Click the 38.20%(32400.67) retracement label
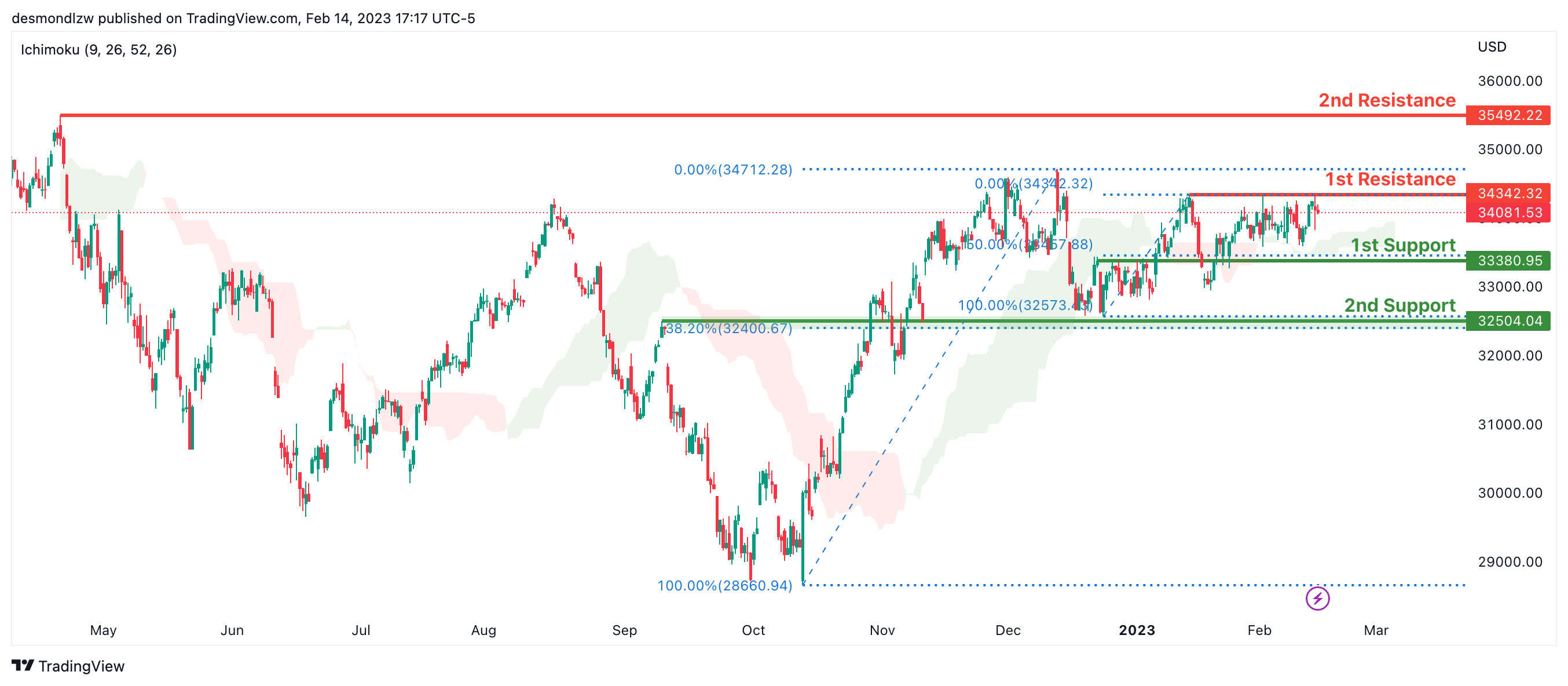This screenshot has width=1568, height=686. [728, 329]
